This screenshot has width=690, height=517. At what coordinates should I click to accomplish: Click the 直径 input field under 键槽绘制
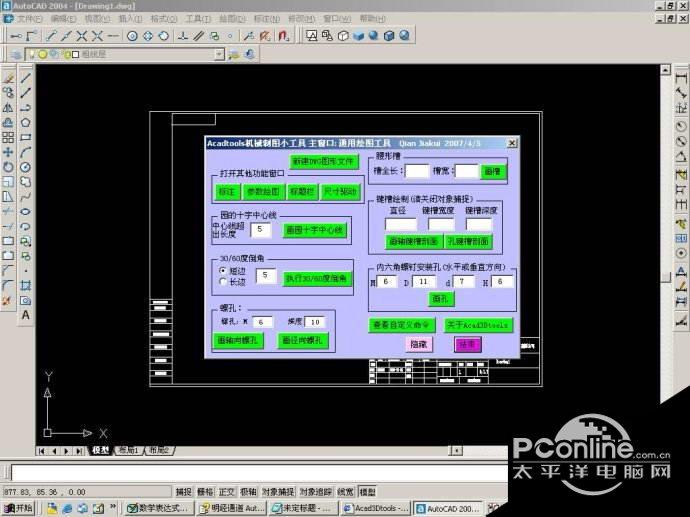click(x=400, y=224)
